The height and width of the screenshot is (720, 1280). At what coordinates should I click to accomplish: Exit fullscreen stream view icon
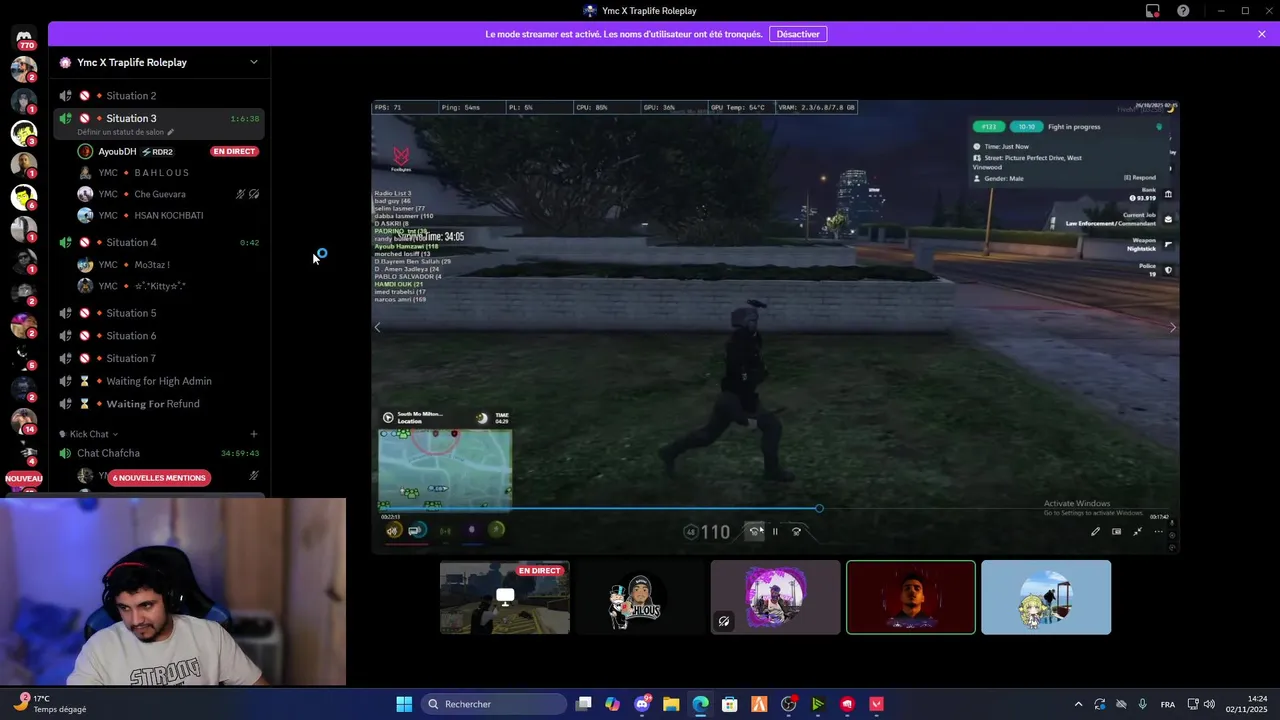click(x=1138, y=531)
